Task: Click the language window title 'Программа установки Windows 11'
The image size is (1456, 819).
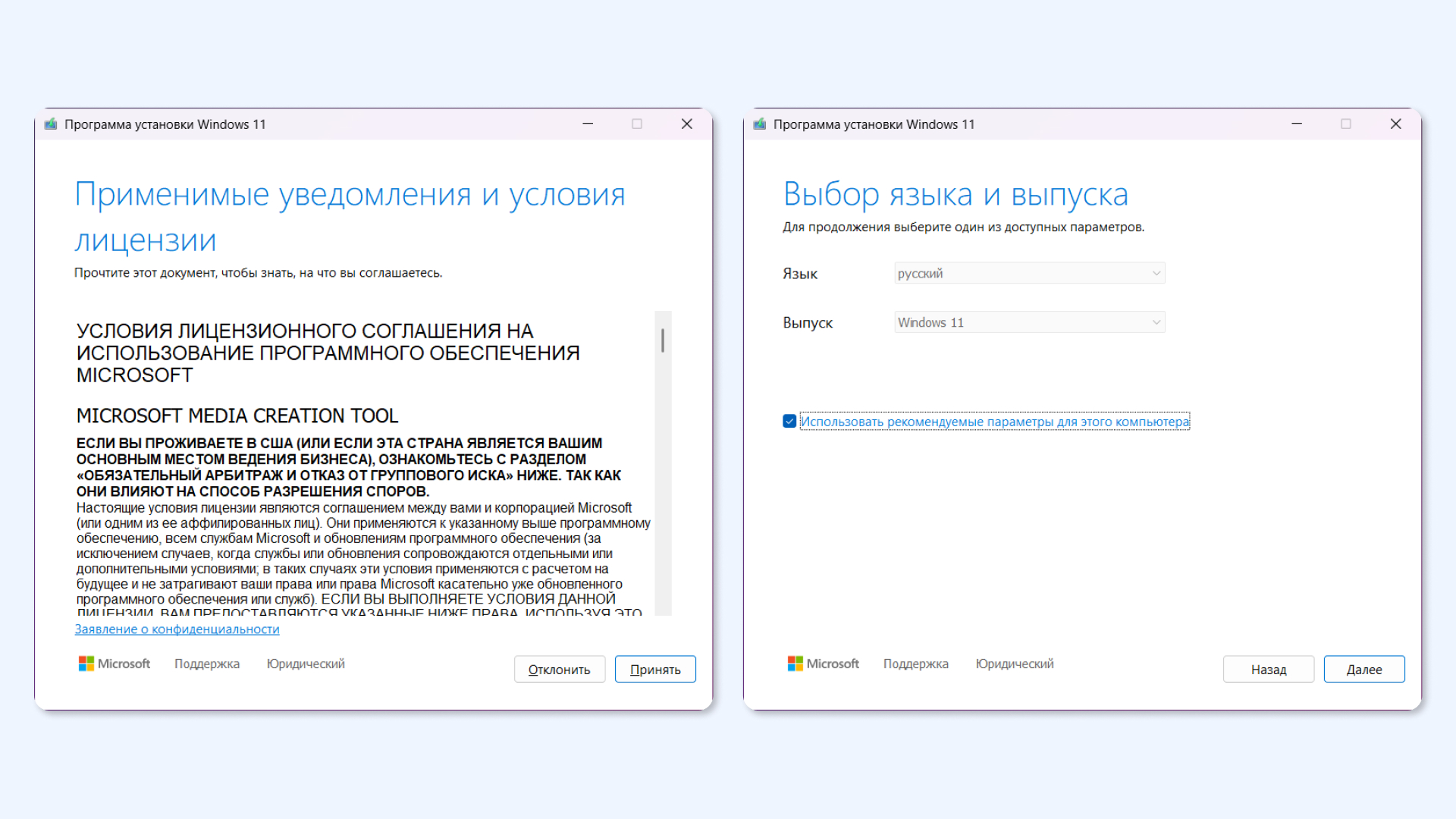Action: point(874,124)
